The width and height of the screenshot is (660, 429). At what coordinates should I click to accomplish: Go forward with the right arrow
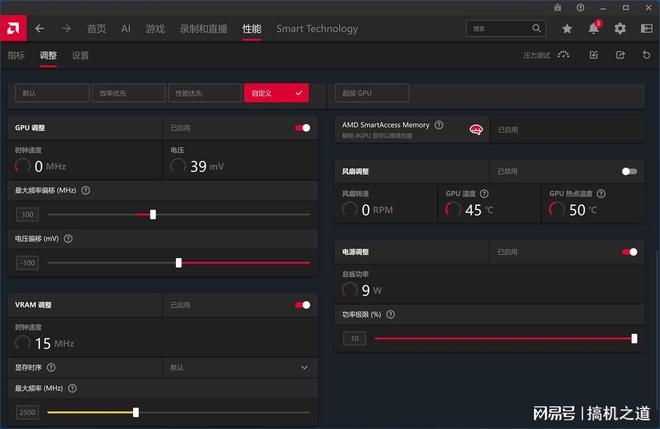click(x=67, y=28)
